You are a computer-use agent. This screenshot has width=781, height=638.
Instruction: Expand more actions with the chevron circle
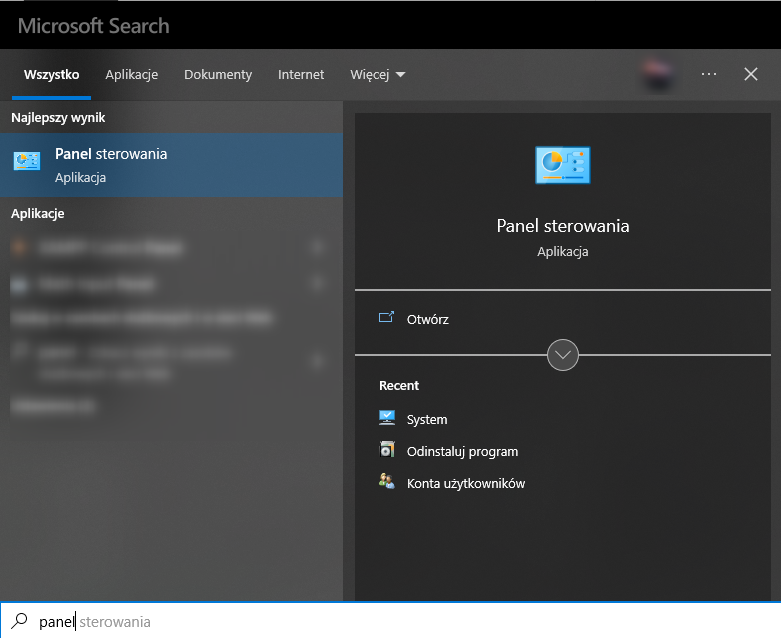[562, 355]
